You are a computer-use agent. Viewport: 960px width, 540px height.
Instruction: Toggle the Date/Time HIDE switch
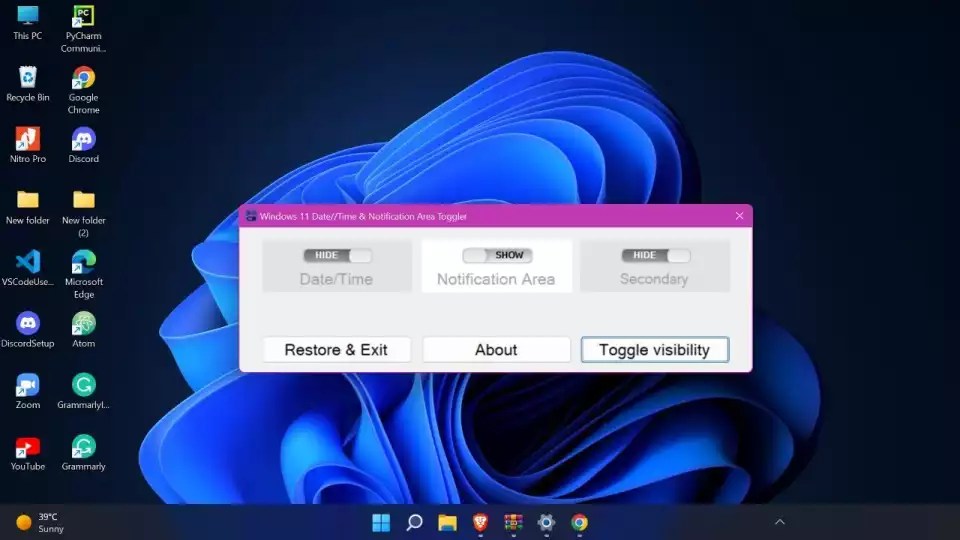coord(337,255)
